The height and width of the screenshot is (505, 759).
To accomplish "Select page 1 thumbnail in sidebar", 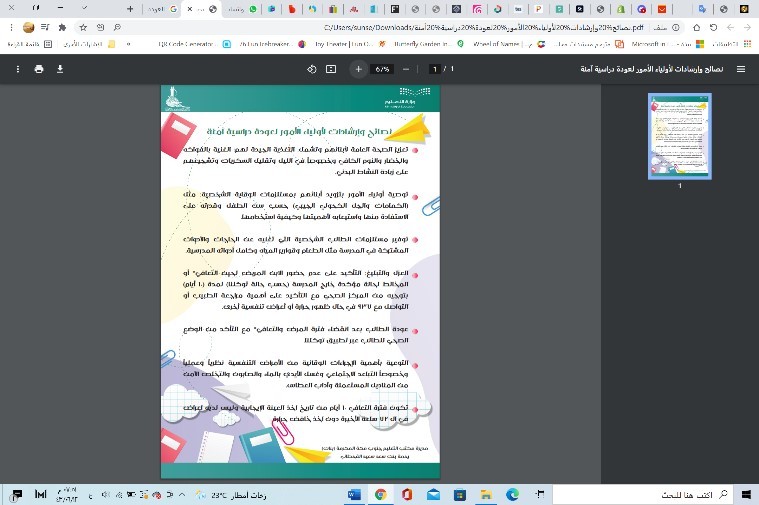I will [x=679, y=135].
